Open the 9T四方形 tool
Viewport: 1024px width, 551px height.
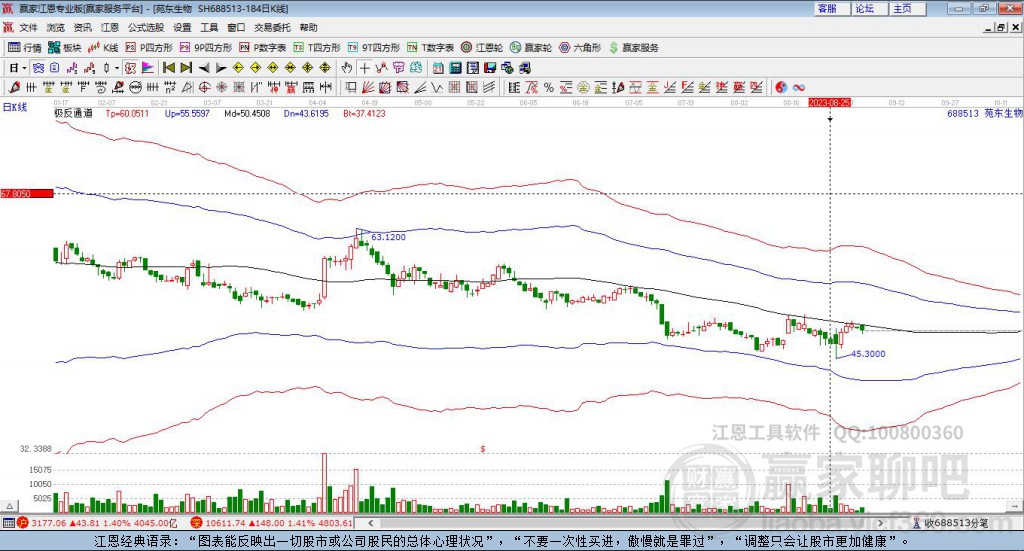pos(374,48)
